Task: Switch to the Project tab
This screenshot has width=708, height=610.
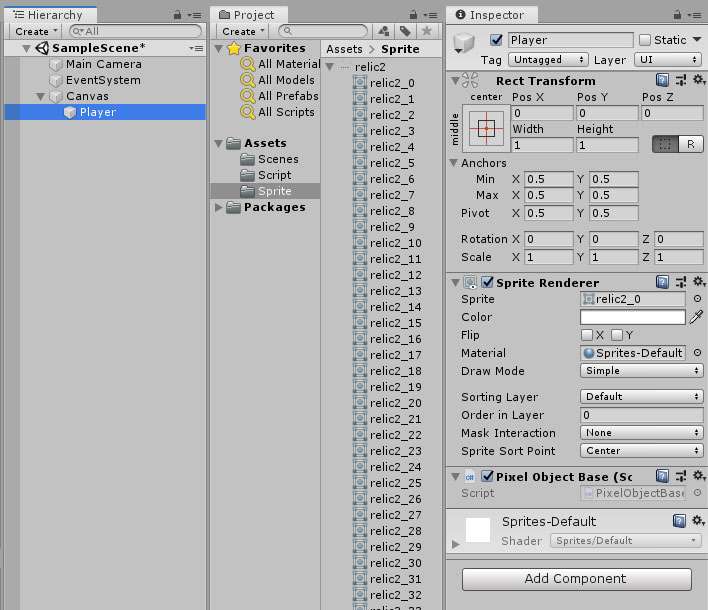Action: coord(248,15)
